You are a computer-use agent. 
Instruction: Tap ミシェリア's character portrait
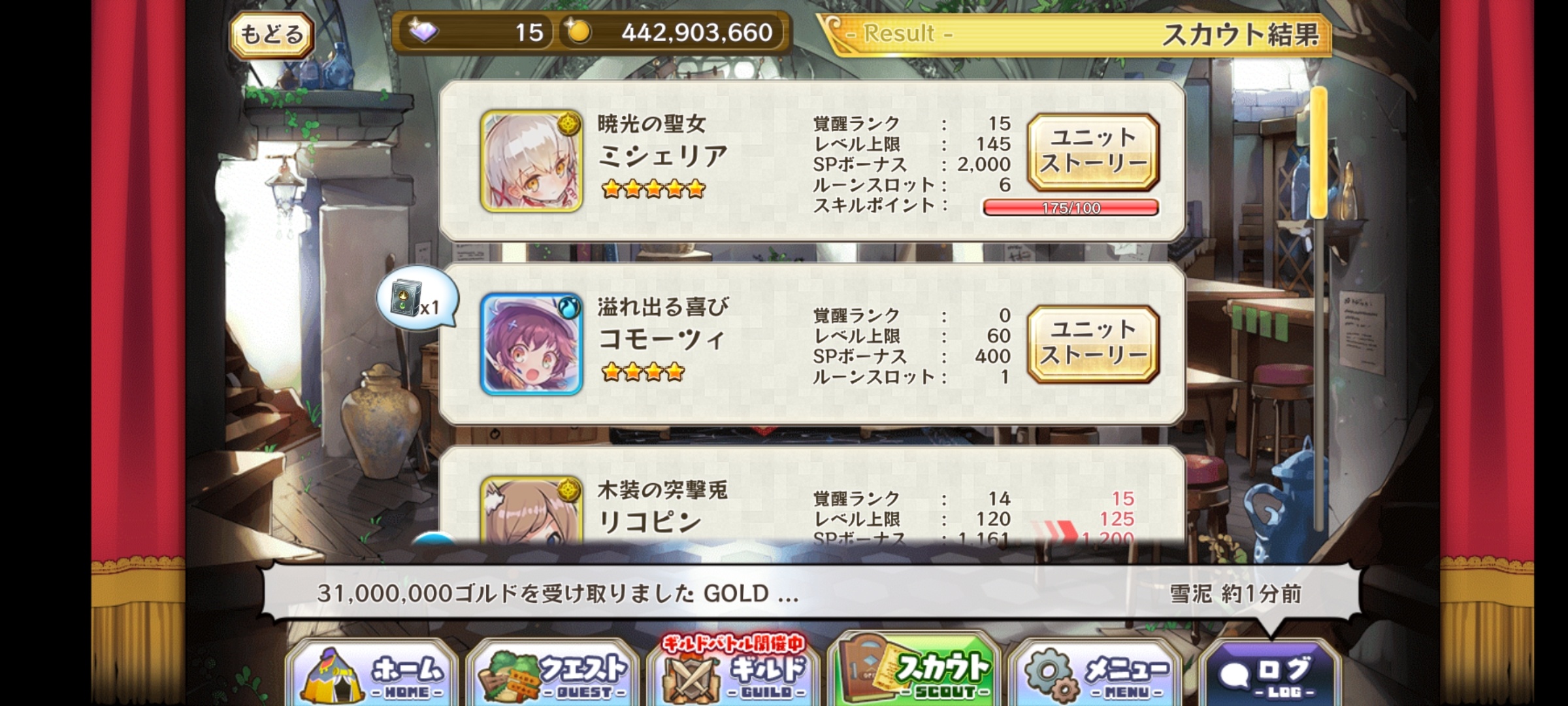(531, 161)
